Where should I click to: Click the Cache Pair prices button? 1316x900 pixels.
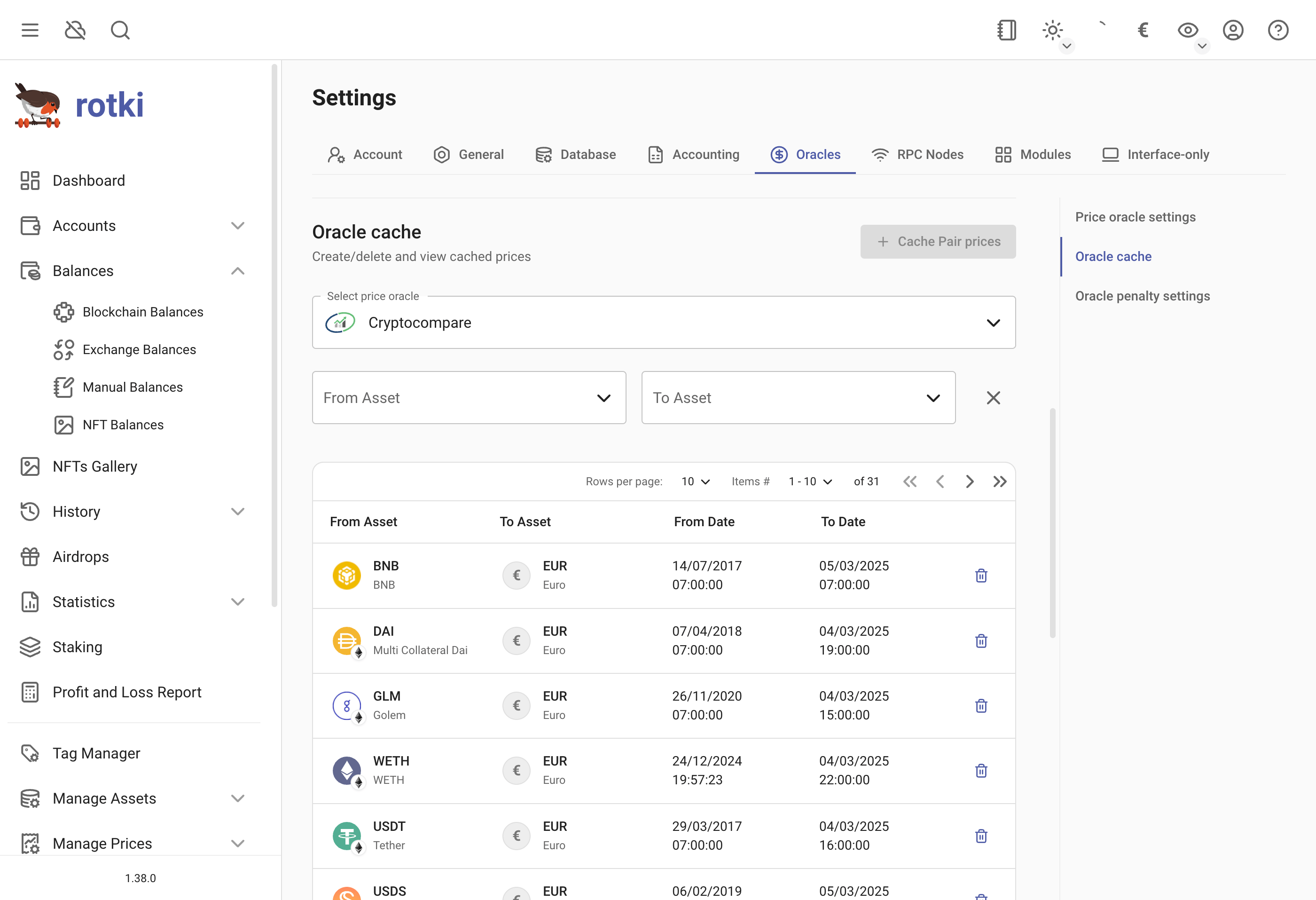(x=938, y=242)
